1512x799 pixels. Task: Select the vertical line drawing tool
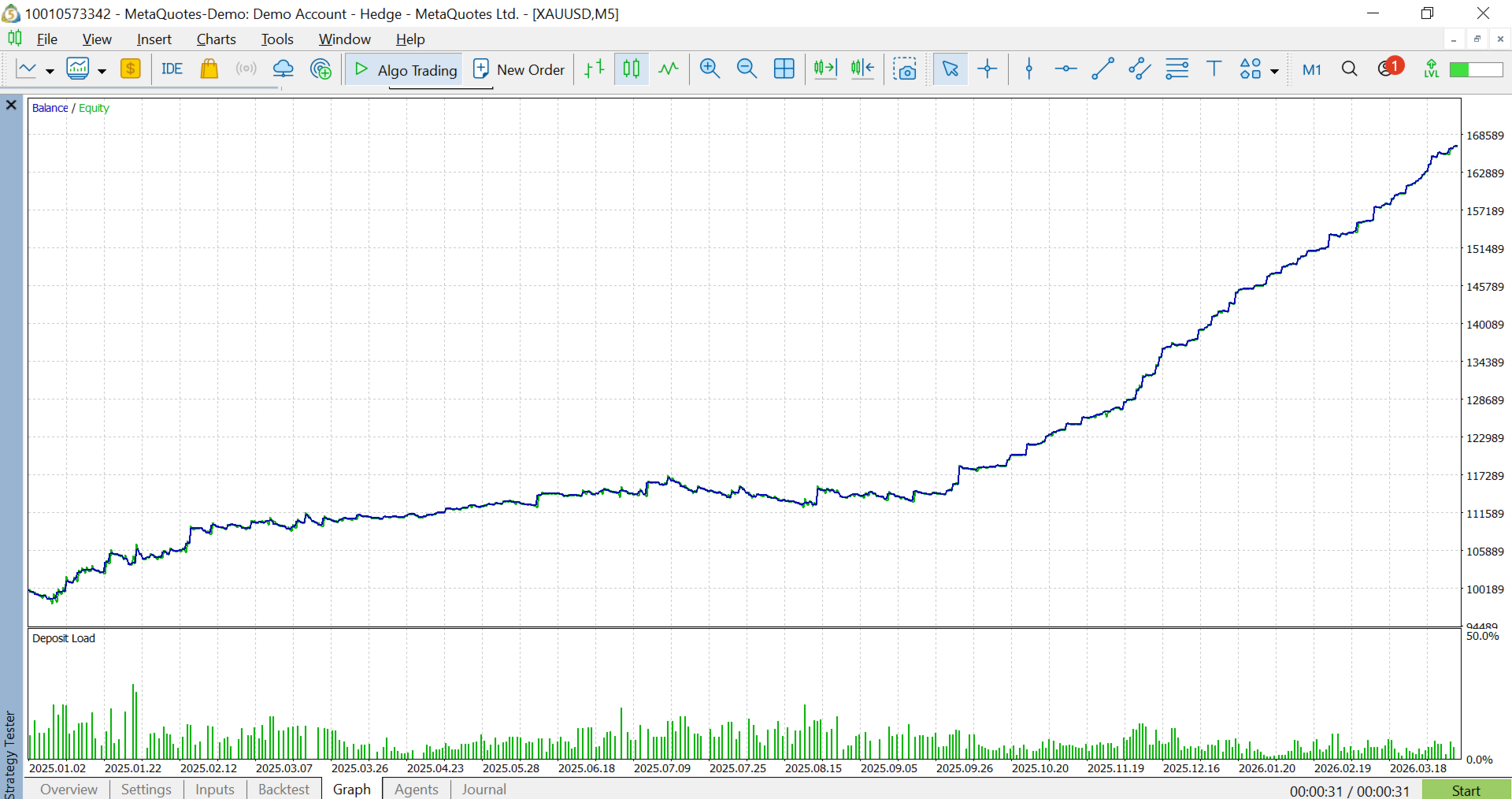[1028, 69]
